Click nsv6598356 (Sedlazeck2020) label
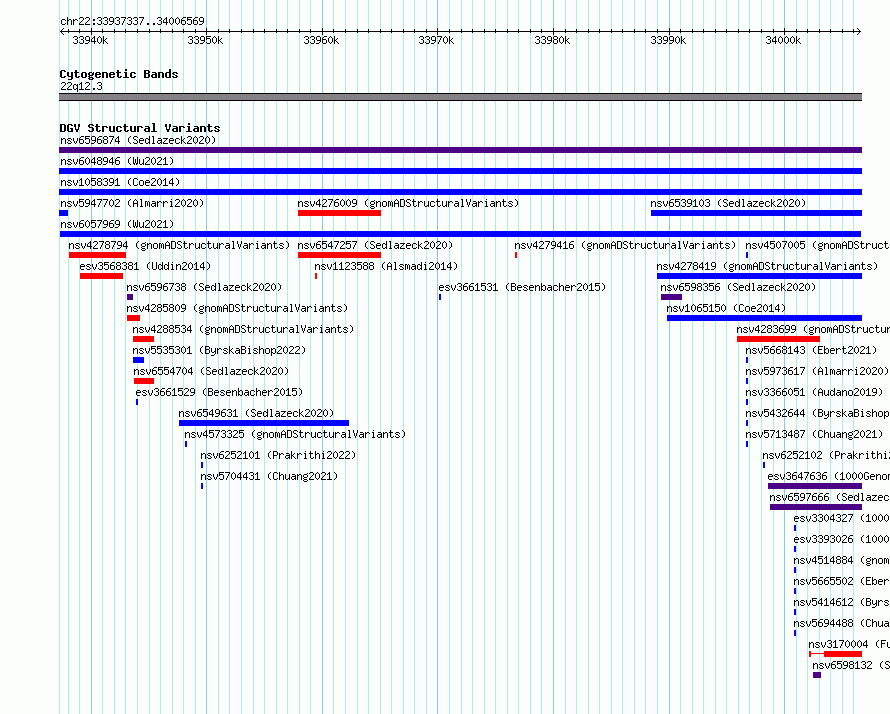The width and height of the screenshot is (890, 714). [x=738, y=287]
